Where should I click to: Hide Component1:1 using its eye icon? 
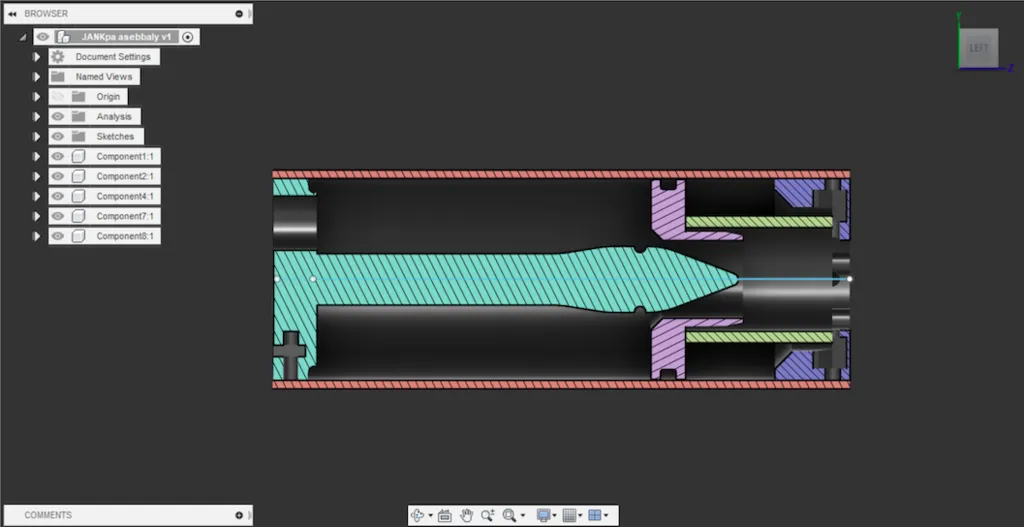(x=58, y=157)
